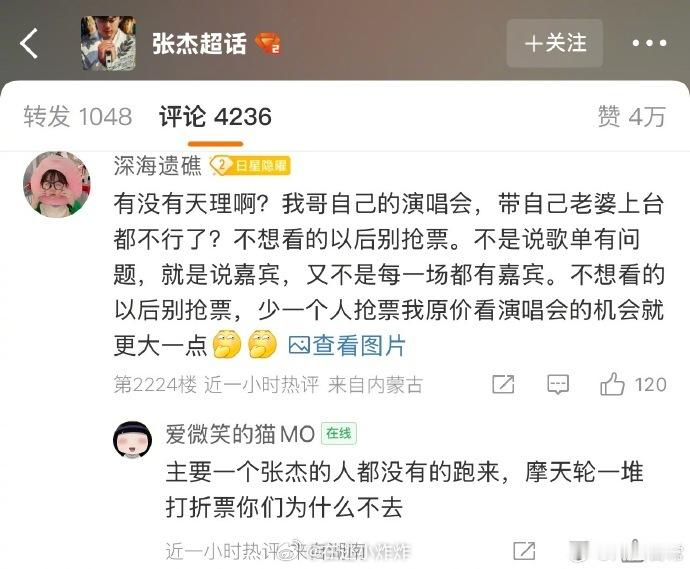This screenshot has width=690, height=569.
Task: Tap share icon on 爱微笑的猫MO's reply
Action: coord(524,551)
